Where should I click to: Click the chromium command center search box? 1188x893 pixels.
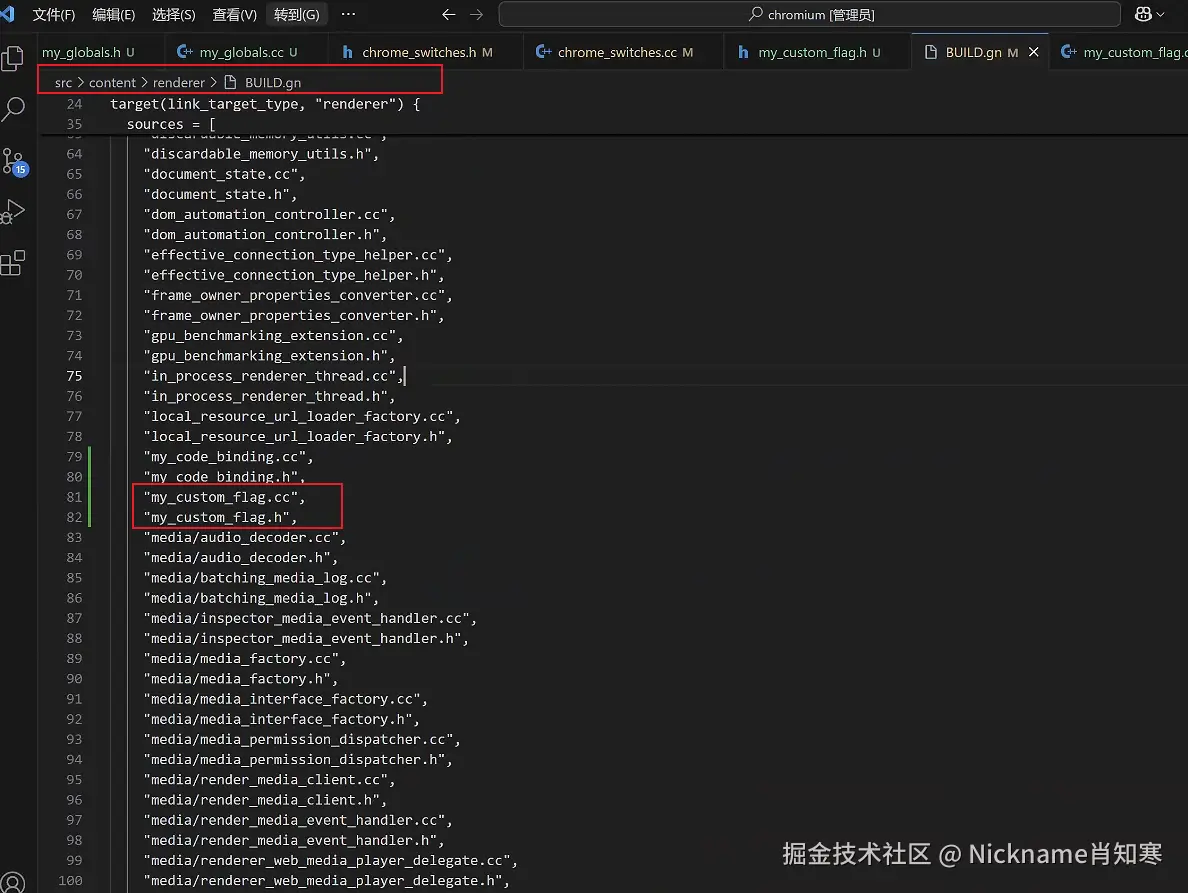pos(809,14)
